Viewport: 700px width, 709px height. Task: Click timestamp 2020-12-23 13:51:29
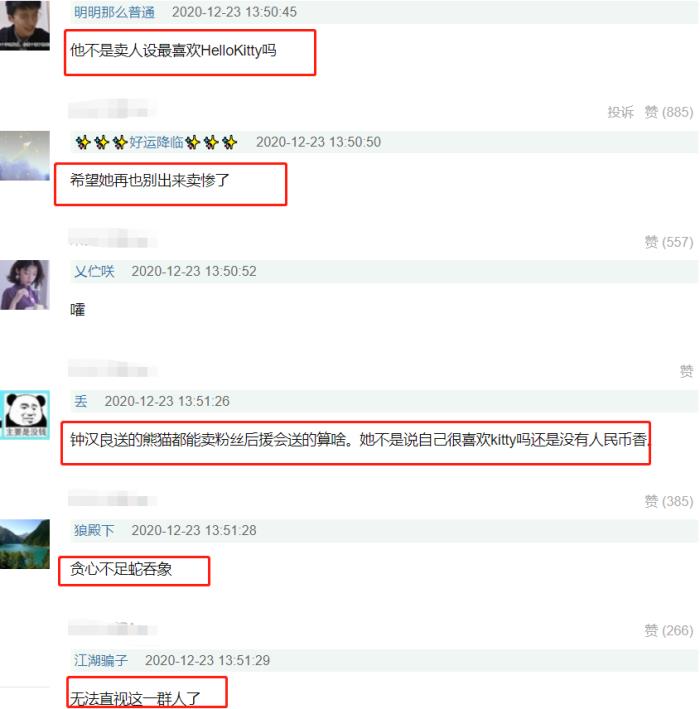pos(208,660)
